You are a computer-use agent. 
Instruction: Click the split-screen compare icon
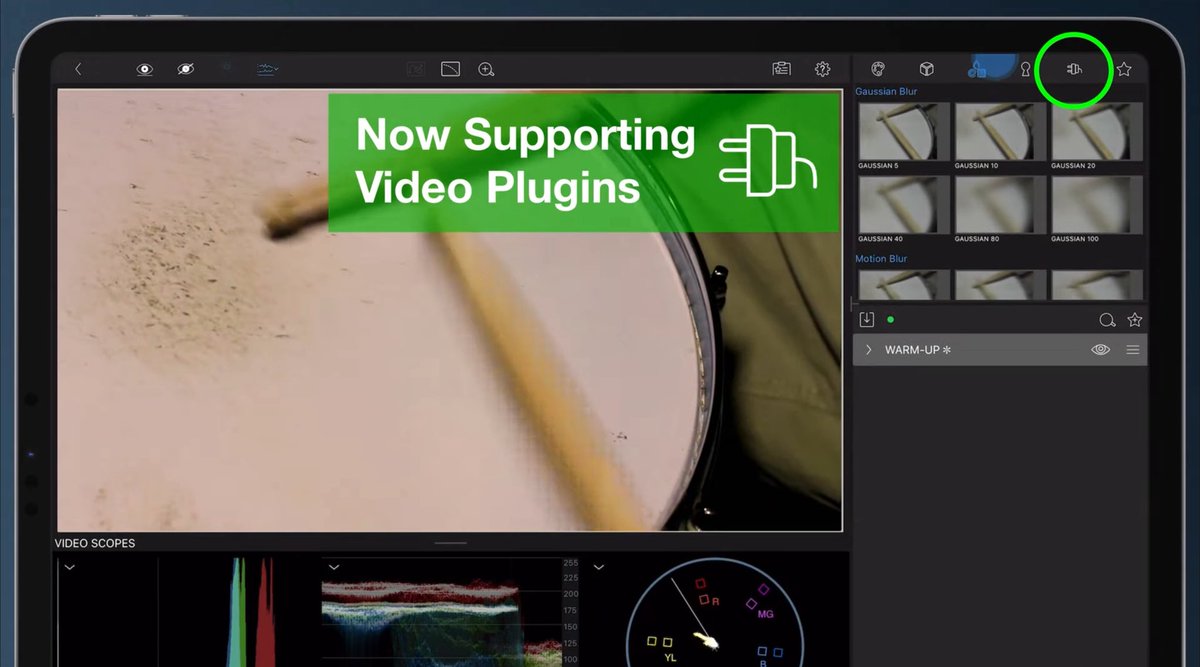click(450, 69)
